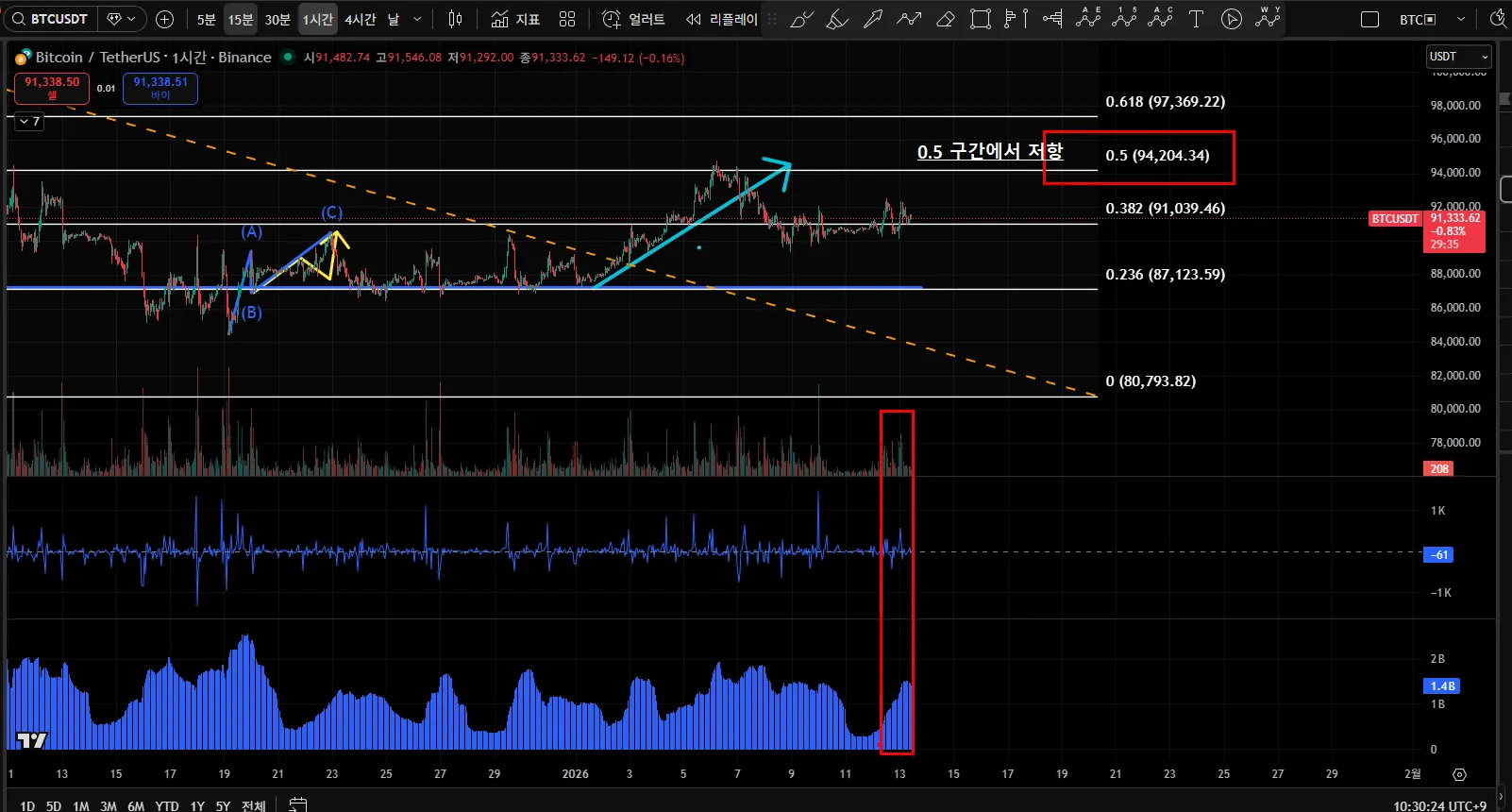Activate the eraser tool
This screenshot has width=1512, height=812.
945,19
